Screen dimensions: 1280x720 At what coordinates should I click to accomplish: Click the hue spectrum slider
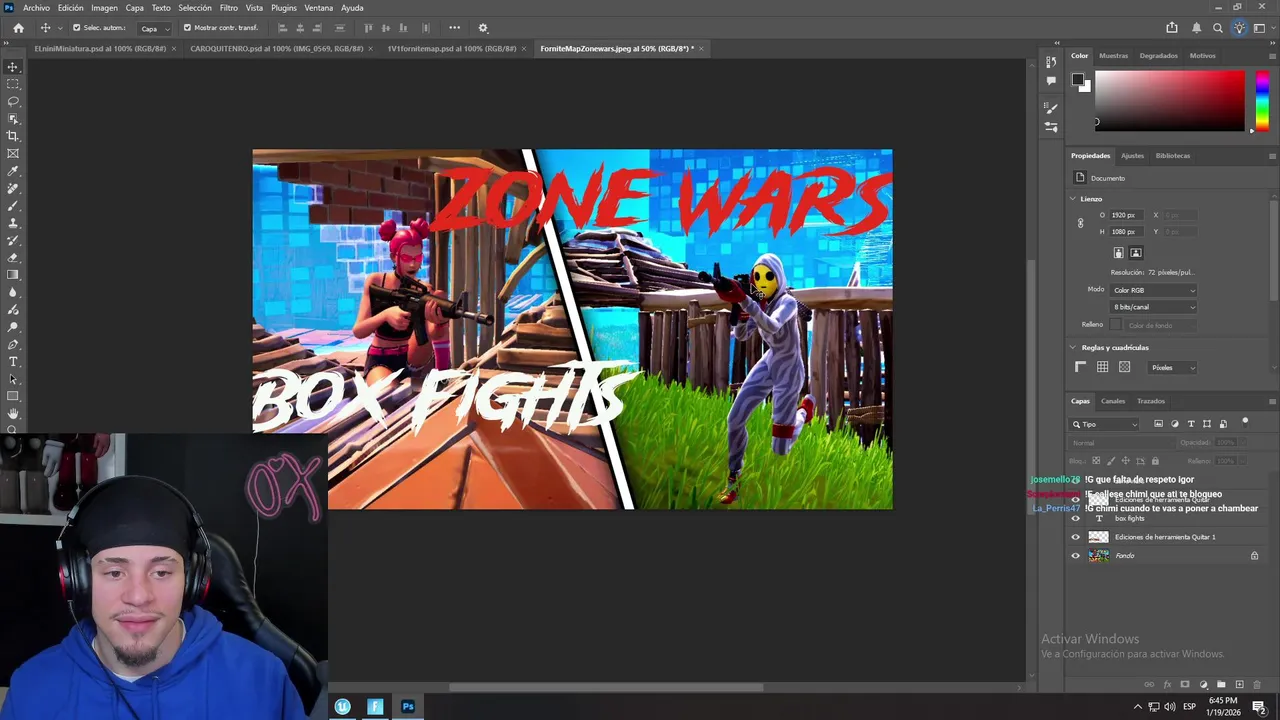coord(1262,101)
